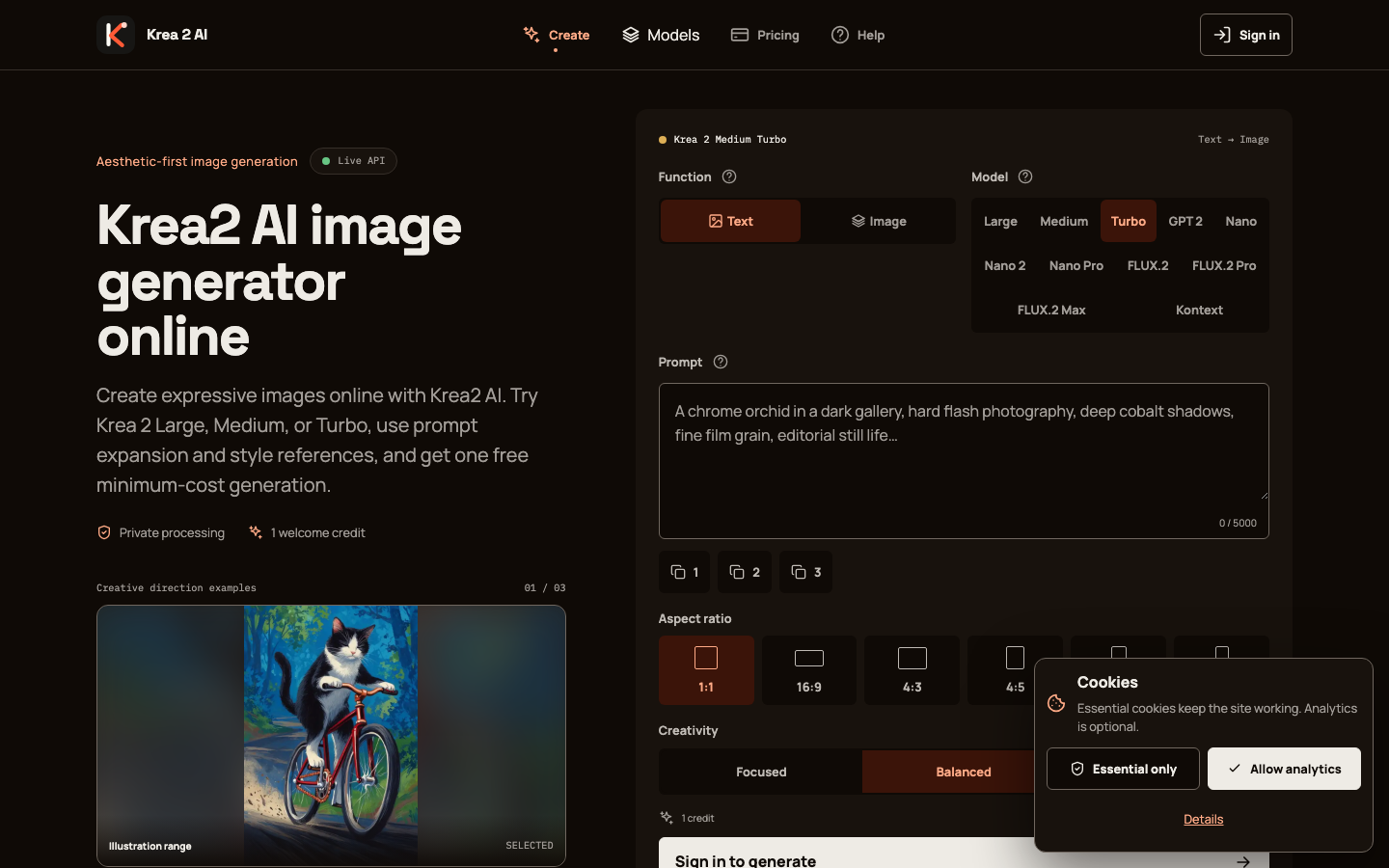Click the Krea K logo icon
Viewport: 1389px width, 868px height.
(x=115, y=35)
